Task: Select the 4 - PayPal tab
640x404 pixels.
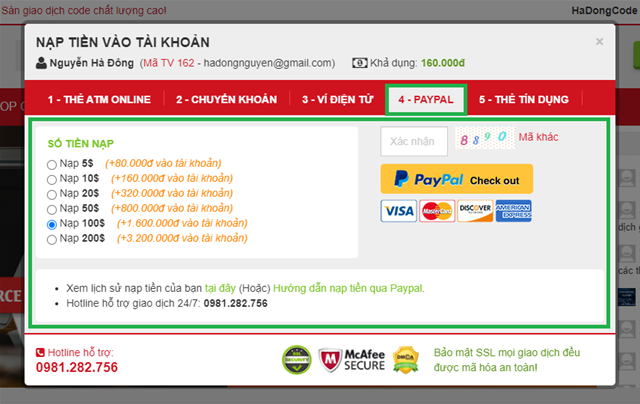Action: (x=426, y=100)
